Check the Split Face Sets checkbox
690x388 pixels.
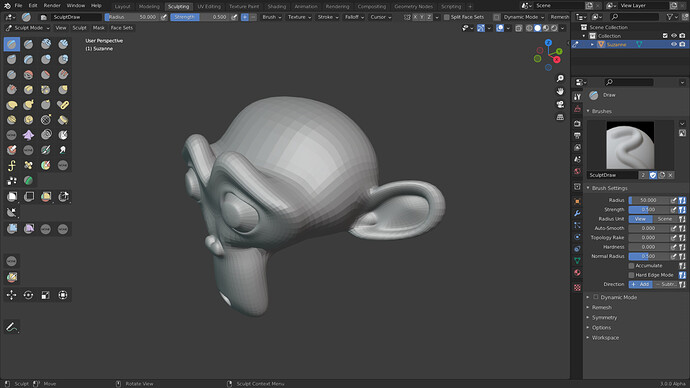(447, 17)
